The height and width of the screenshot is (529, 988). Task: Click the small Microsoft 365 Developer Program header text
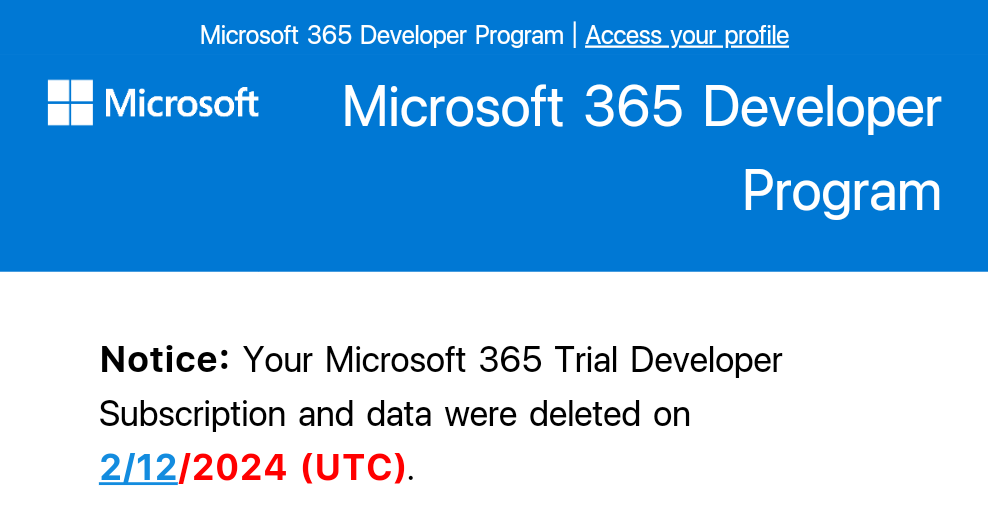(x=381, y=36)
